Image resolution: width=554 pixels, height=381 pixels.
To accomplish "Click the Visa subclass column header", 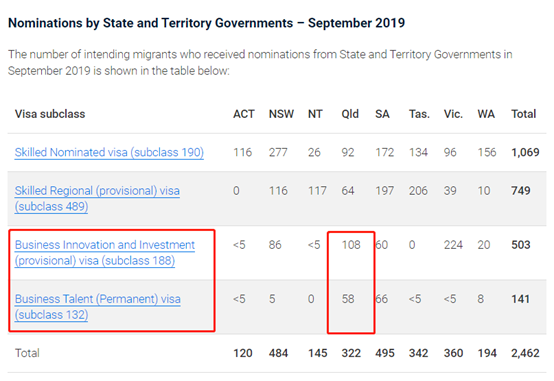I will click(50, 114).
